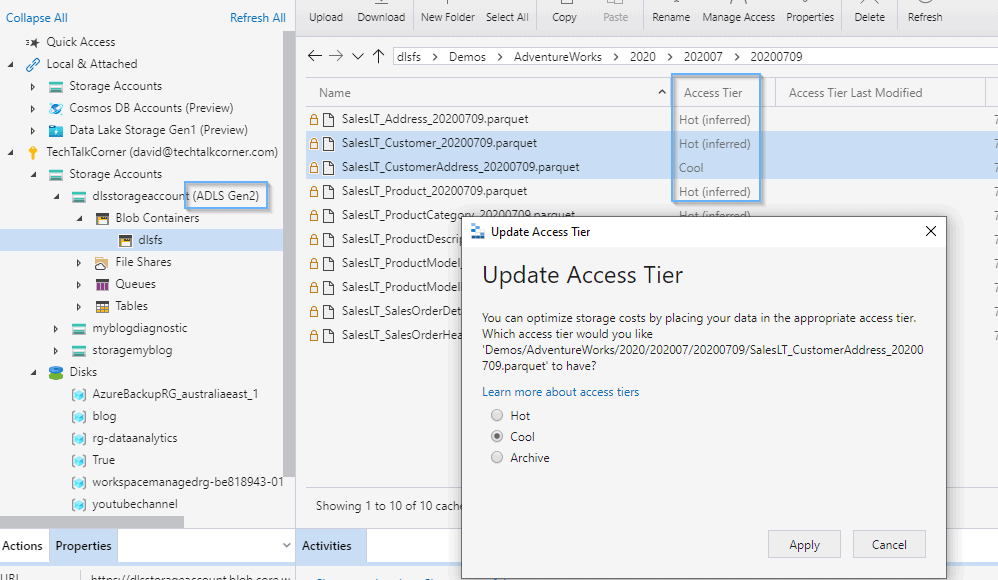Screen dimensions: 998x580
Task: Click Delete in the toolbar
Action: pos(869,17)
